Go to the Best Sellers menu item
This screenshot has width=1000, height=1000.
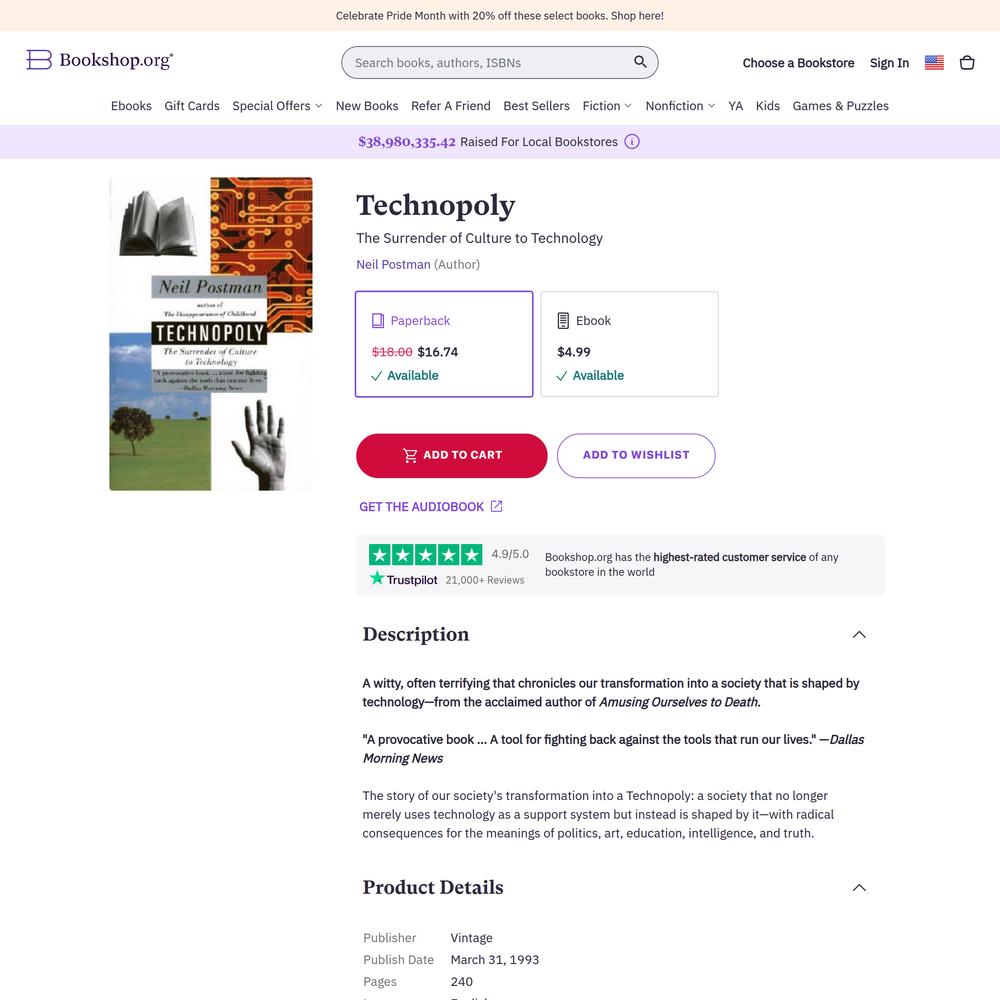(x=536, y=106)
